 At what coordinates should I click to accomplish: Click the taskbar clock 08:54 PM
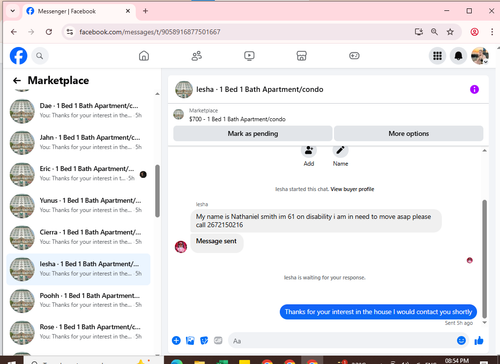[457, 361]
